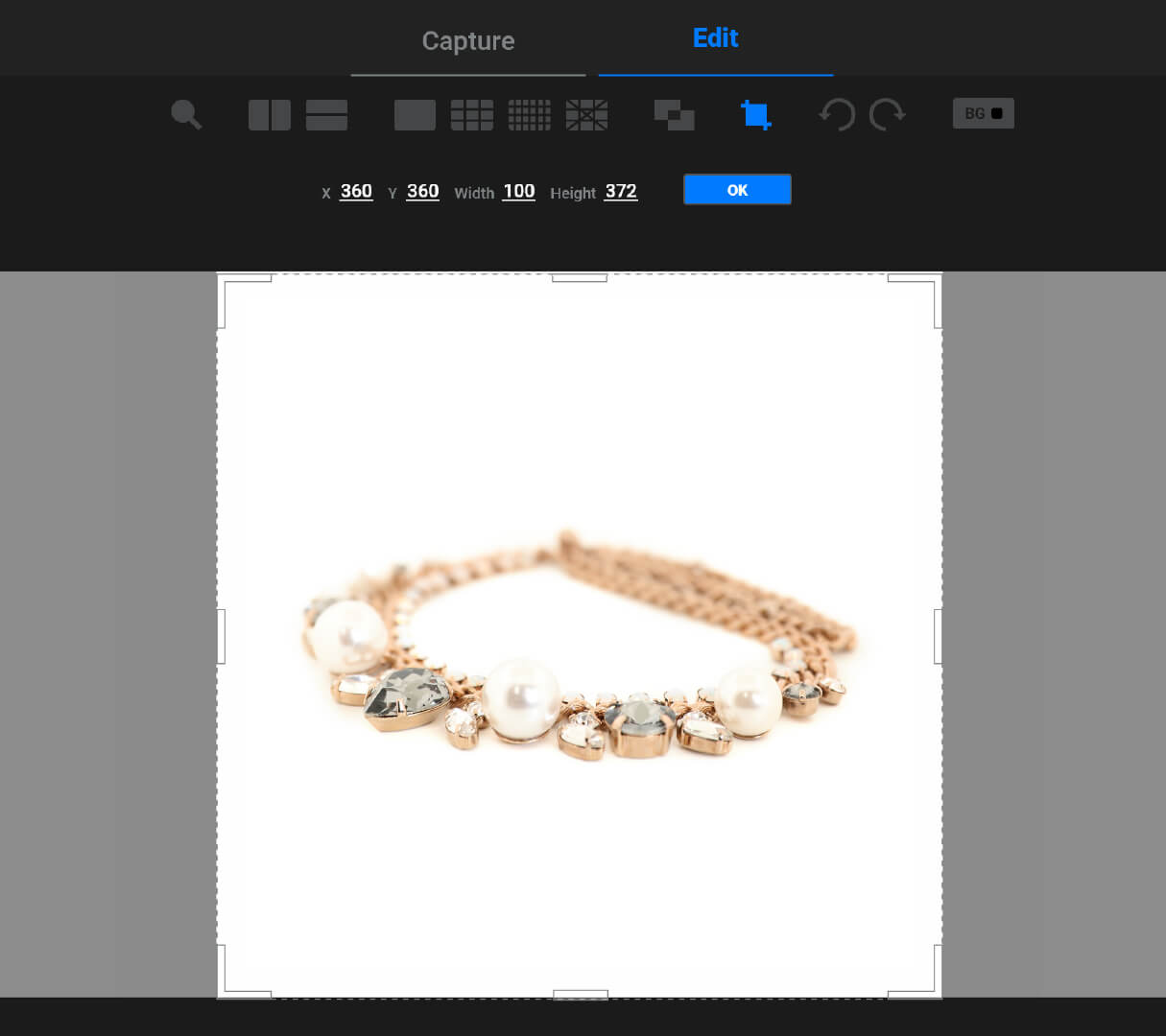Toggle the blue Crop tool
This screenshot has height=1036, width=1166.
tap(756, 115)
